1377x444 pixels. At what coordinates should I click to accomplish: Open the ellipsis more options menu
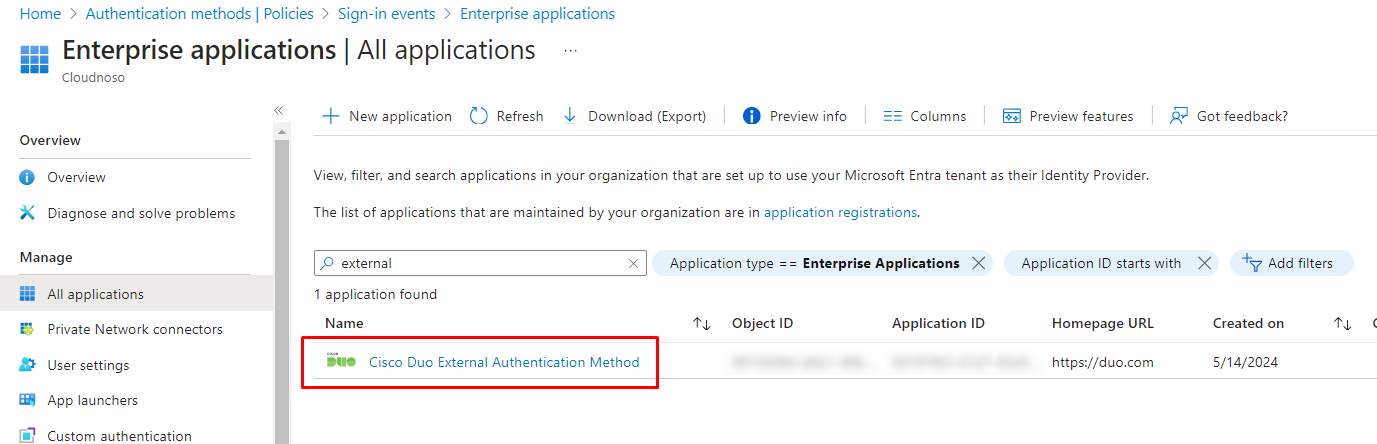[571, 50]
